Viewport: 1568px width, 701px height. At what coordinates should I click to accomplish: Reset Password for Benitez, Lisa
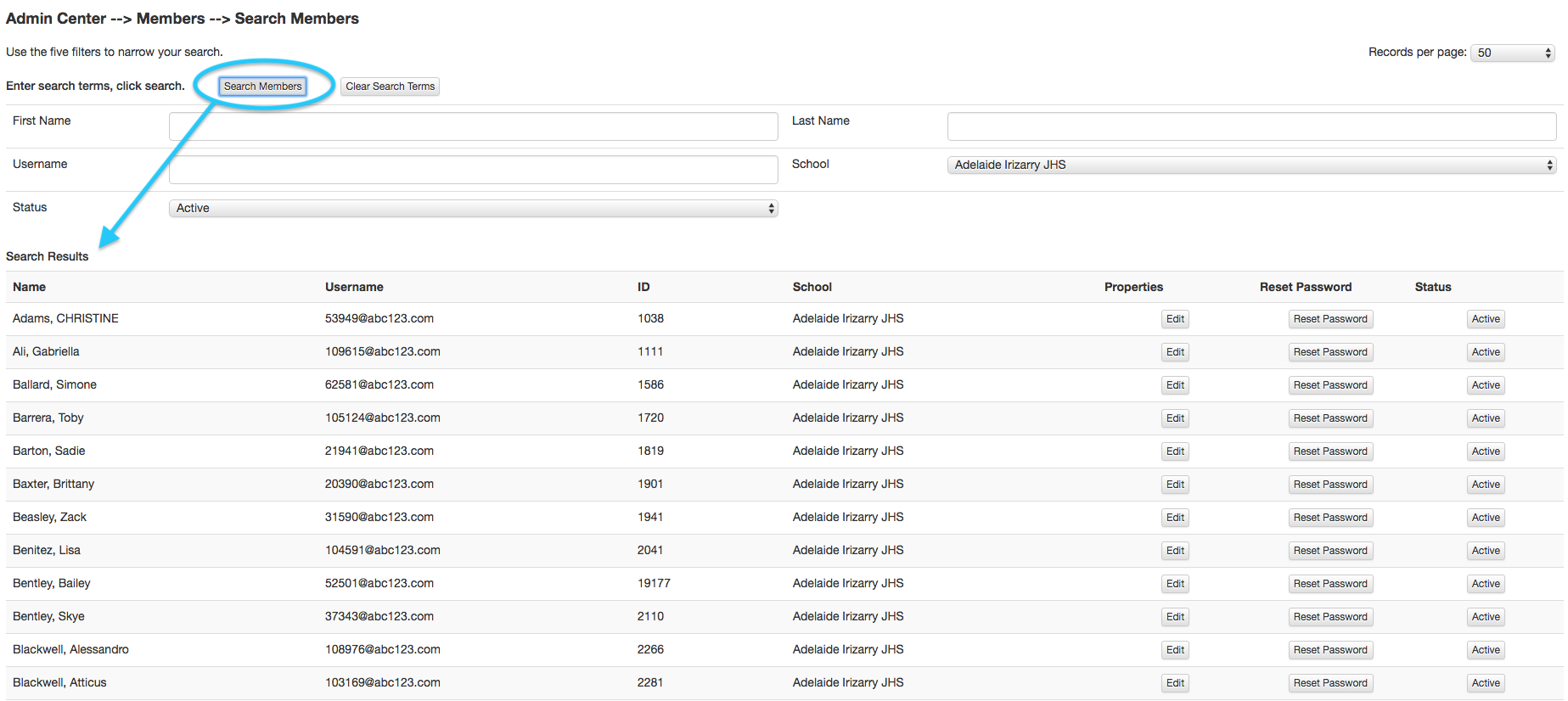point(1330,551)
